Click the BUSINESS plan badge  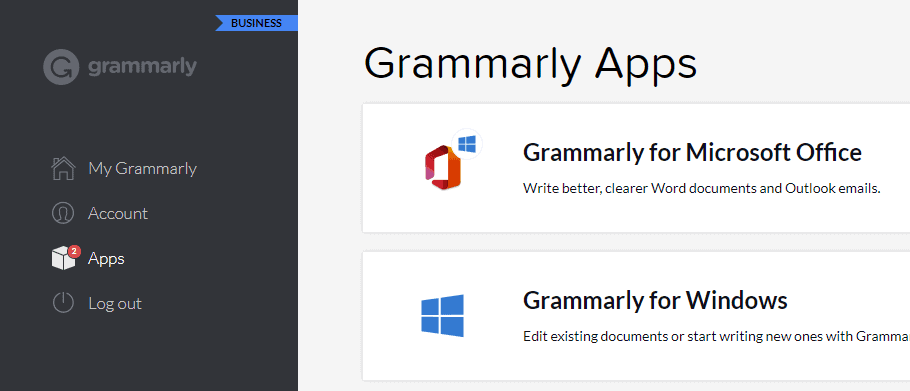tap(257, 23)
